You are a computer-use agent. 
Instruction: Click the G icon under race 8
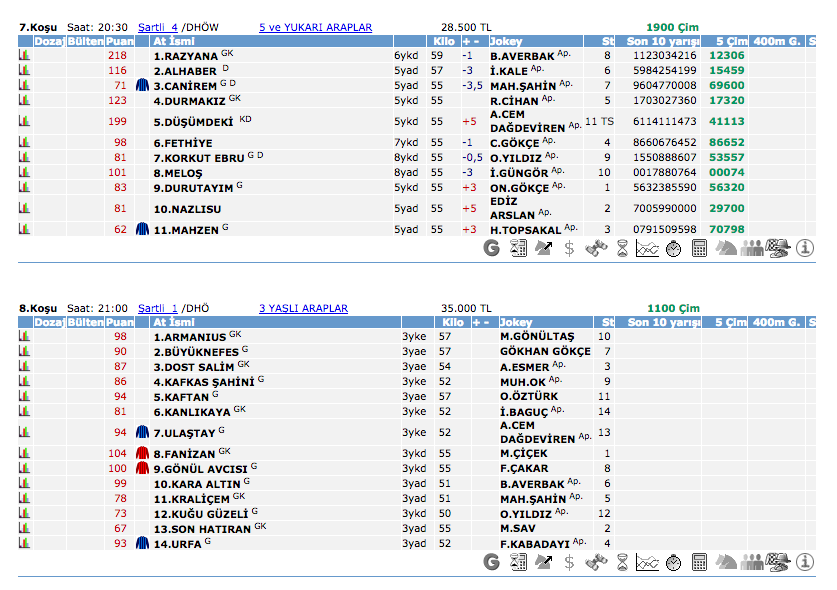click(x=491, y=562)
